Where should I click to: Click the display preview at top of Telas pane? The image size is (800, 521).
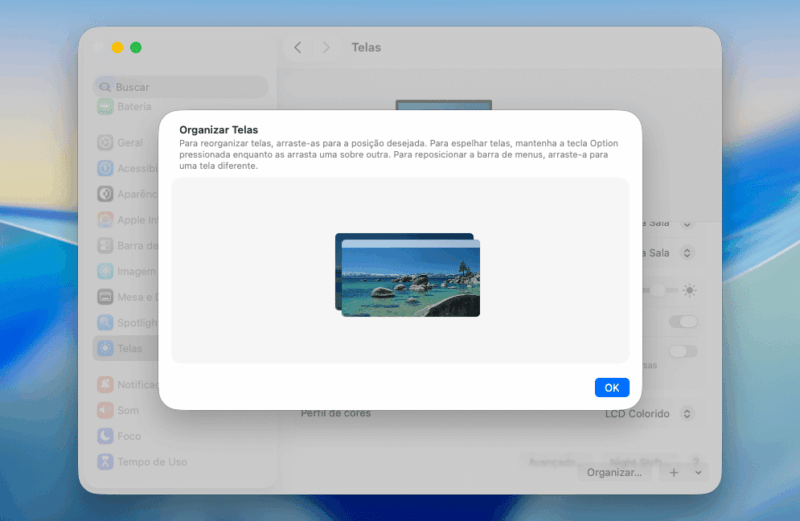pos(444,105)
